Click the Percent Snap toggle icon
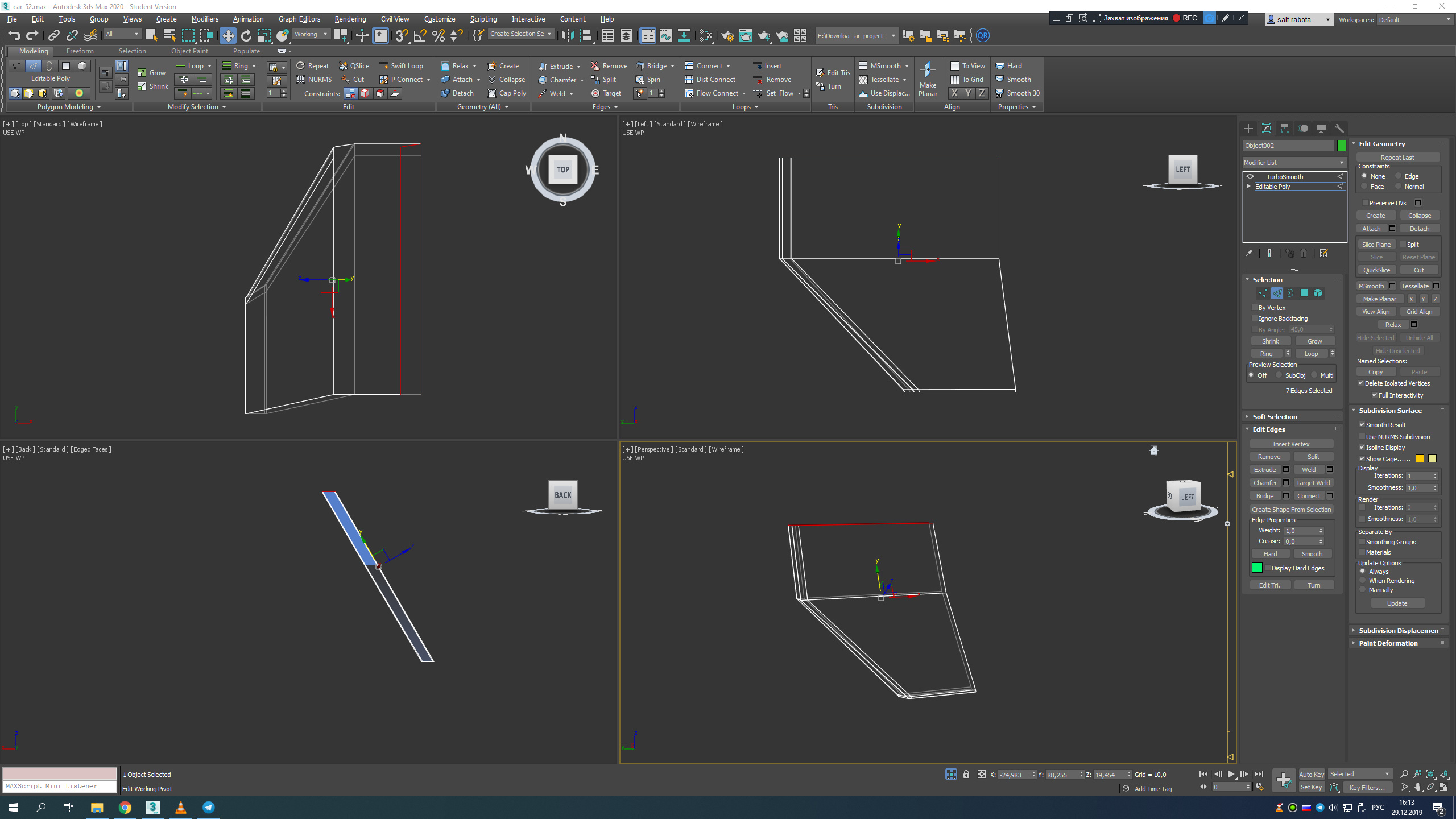 coord(438,36)
